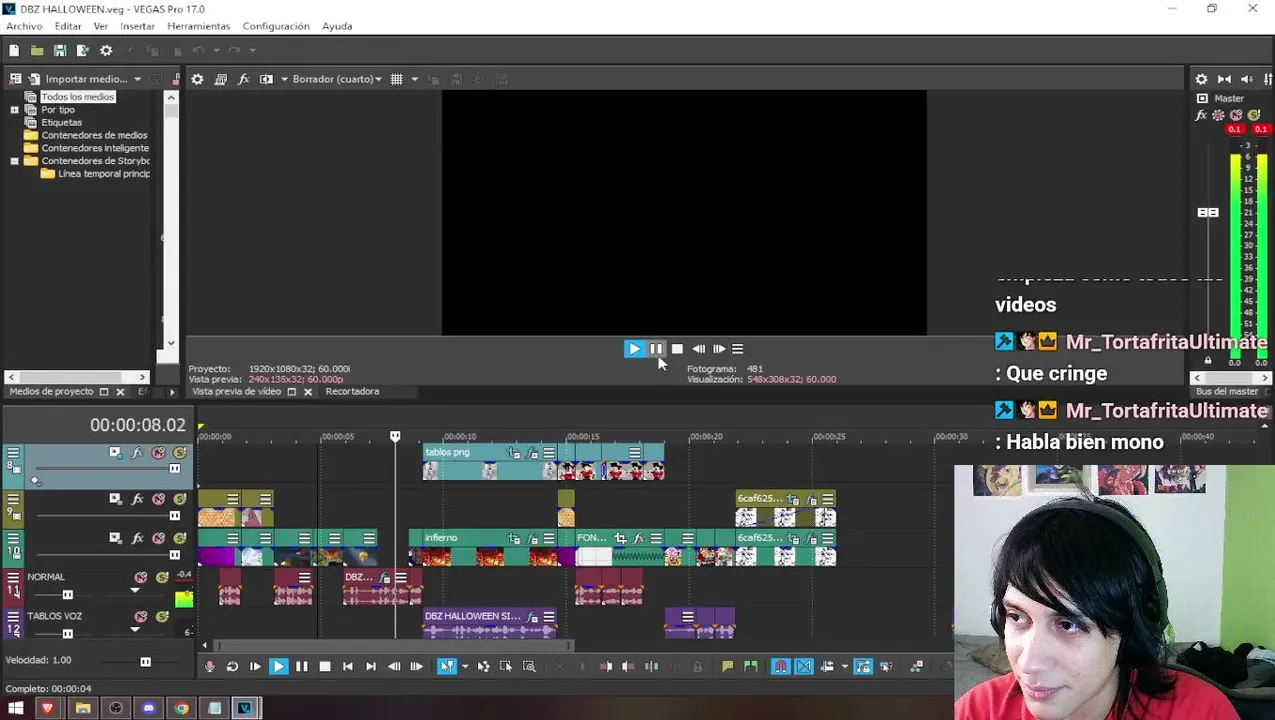Solo track 10 video track

click(179, 538)
